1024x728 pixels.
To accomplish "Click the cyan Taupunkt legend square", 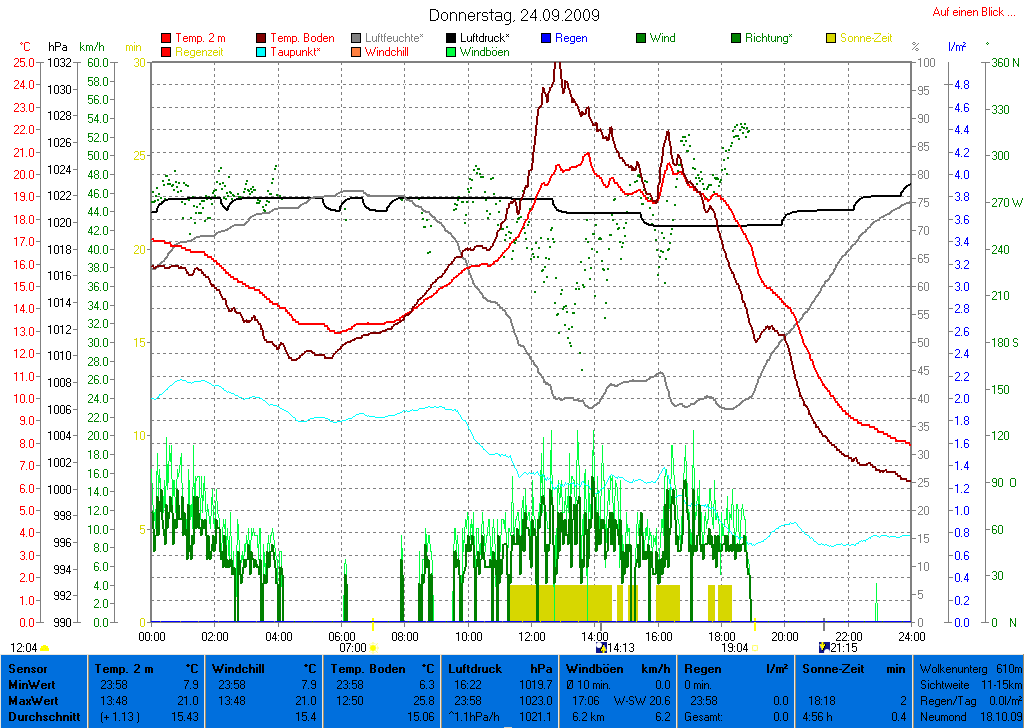I will tap(262, 52).
